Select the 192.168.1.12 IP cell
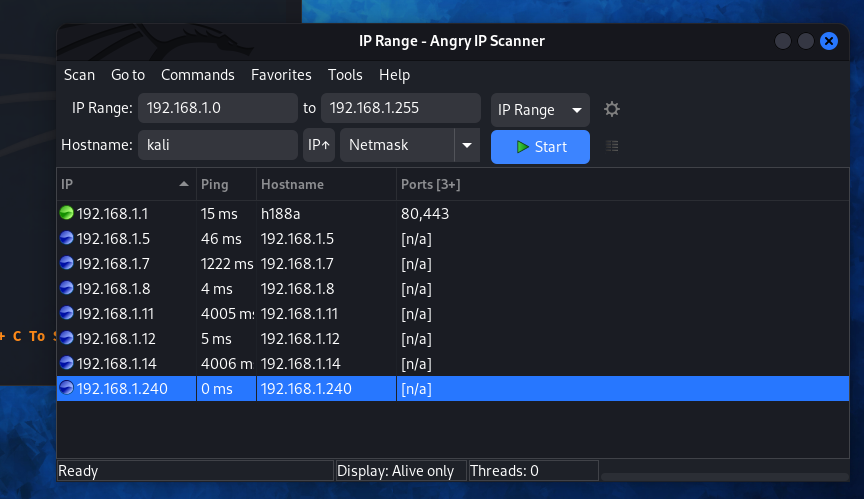This screenshot has height=499, width=864. tap(126, 338)
